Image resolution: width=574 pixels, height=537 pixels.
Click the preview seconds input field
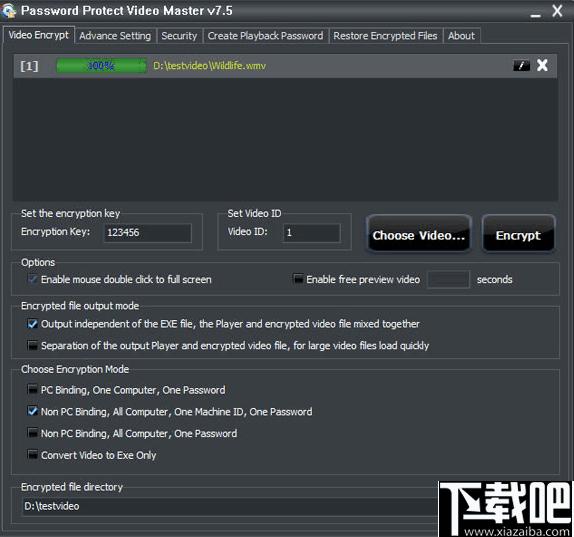[448, 280]
